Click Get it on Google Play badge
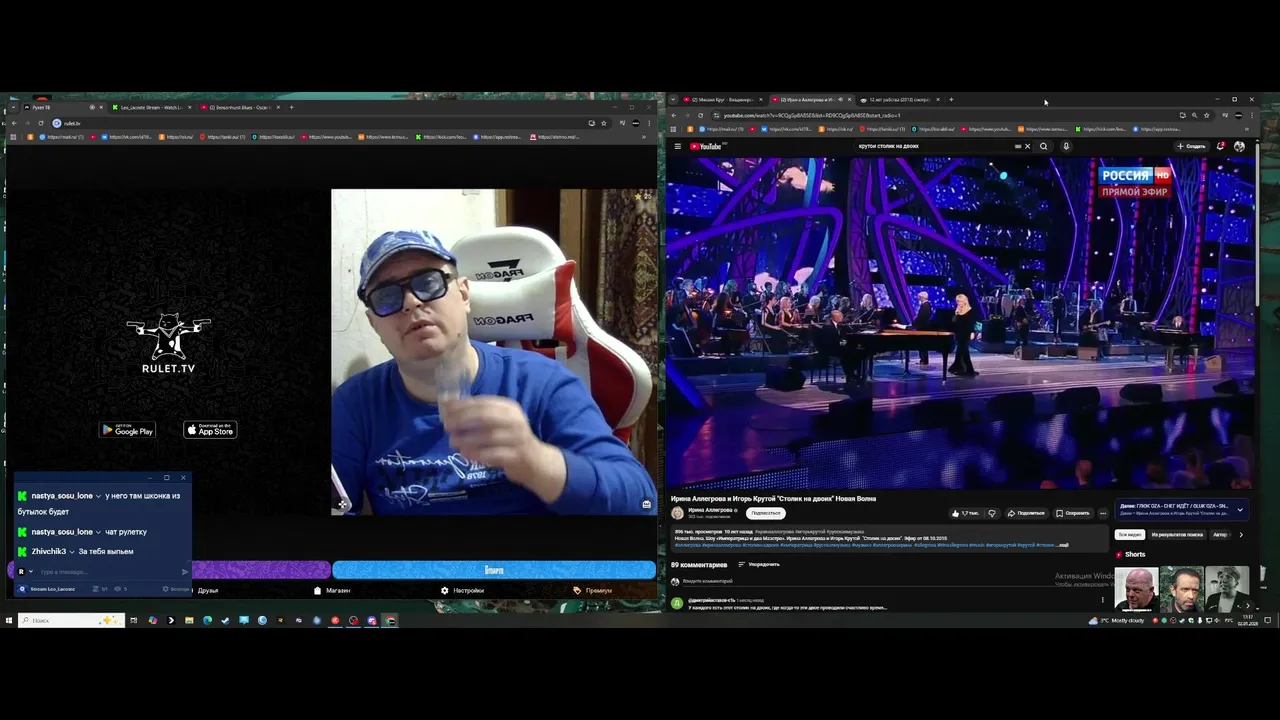 [127, 430]
